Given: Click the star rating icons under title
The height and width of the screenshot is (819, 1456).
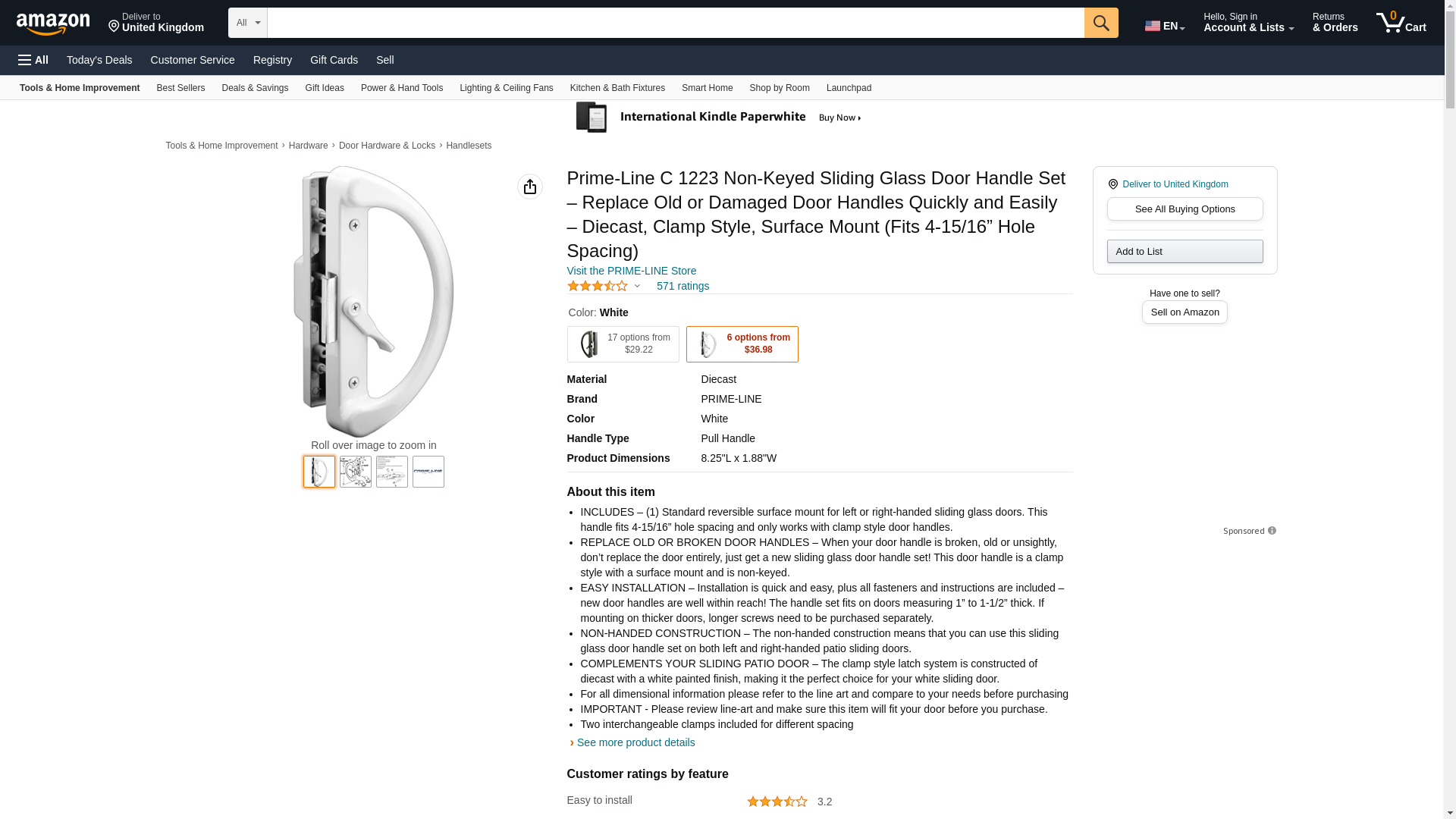Looking at the screenshot, I should [598, 286].
